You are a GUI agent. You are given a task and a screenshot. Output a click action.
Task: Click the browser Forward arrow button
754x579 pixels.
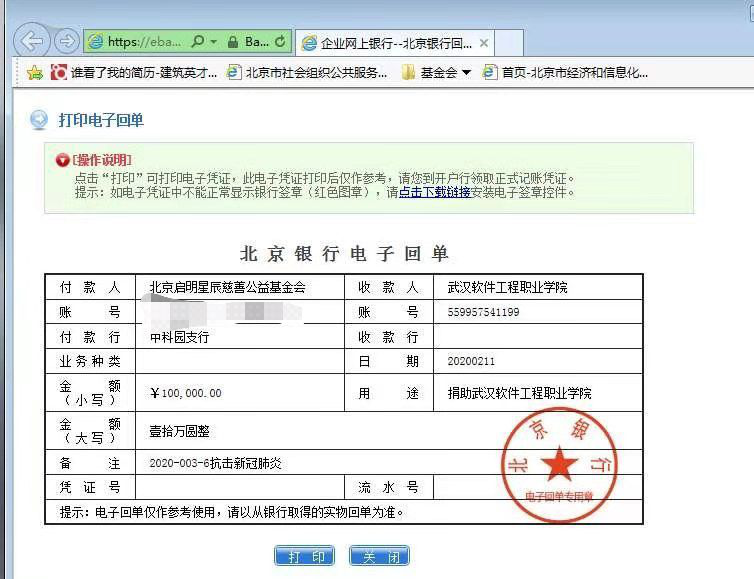click(66, 41)
